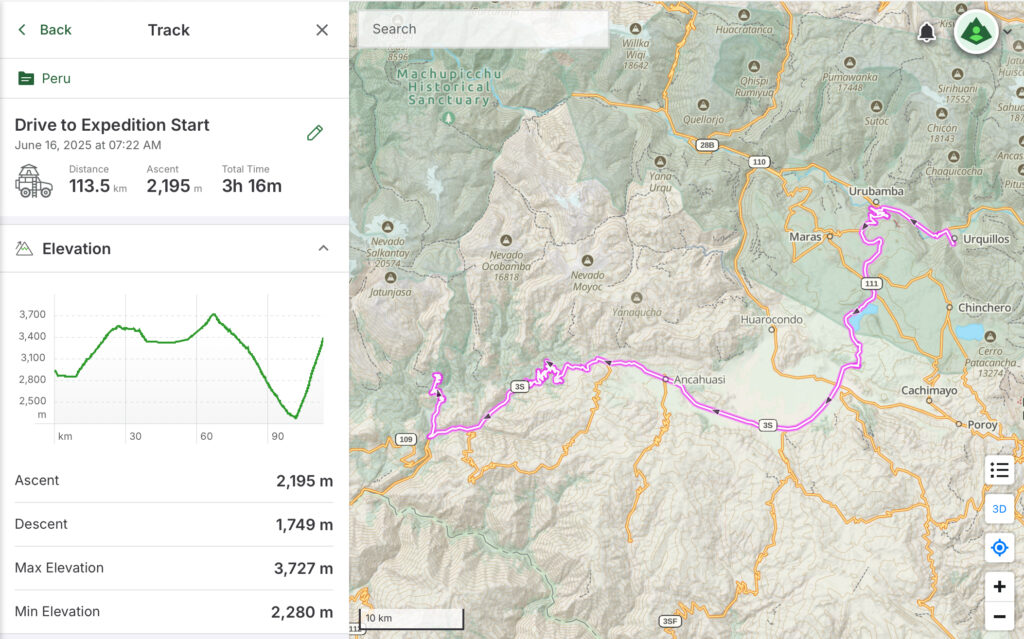Click the elevation profile chart peak
Image resolution: width=1024 pixels, height=639 pixels.
212,315
